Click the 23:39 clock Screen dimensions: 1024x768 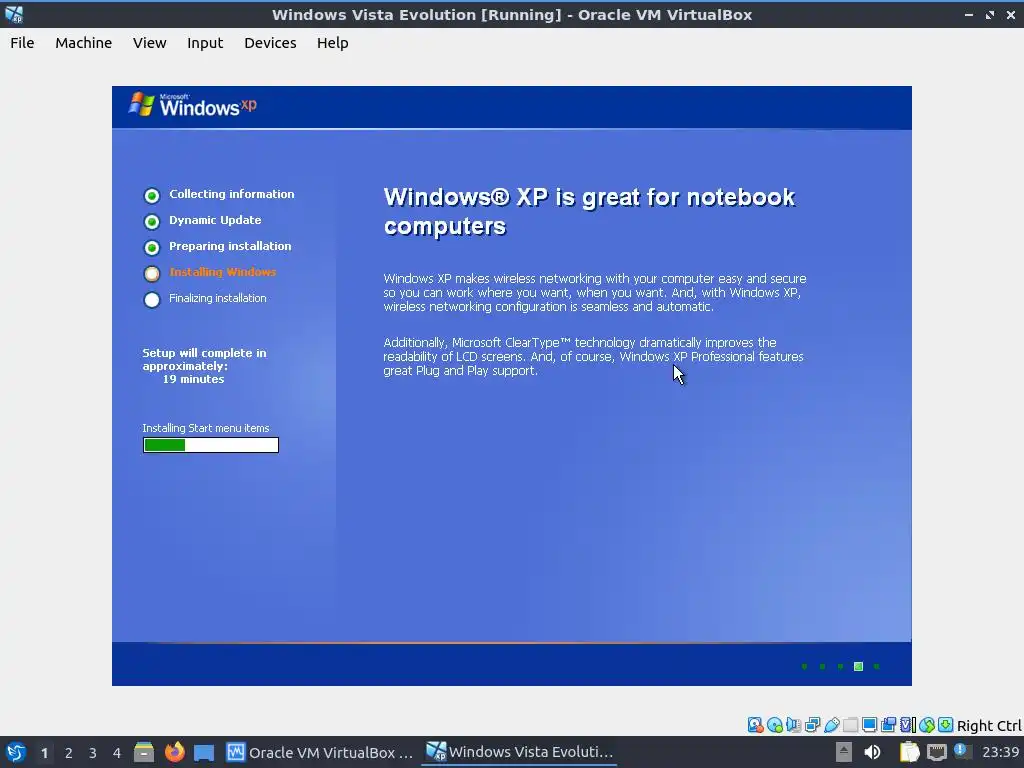tap(1000, 752)
